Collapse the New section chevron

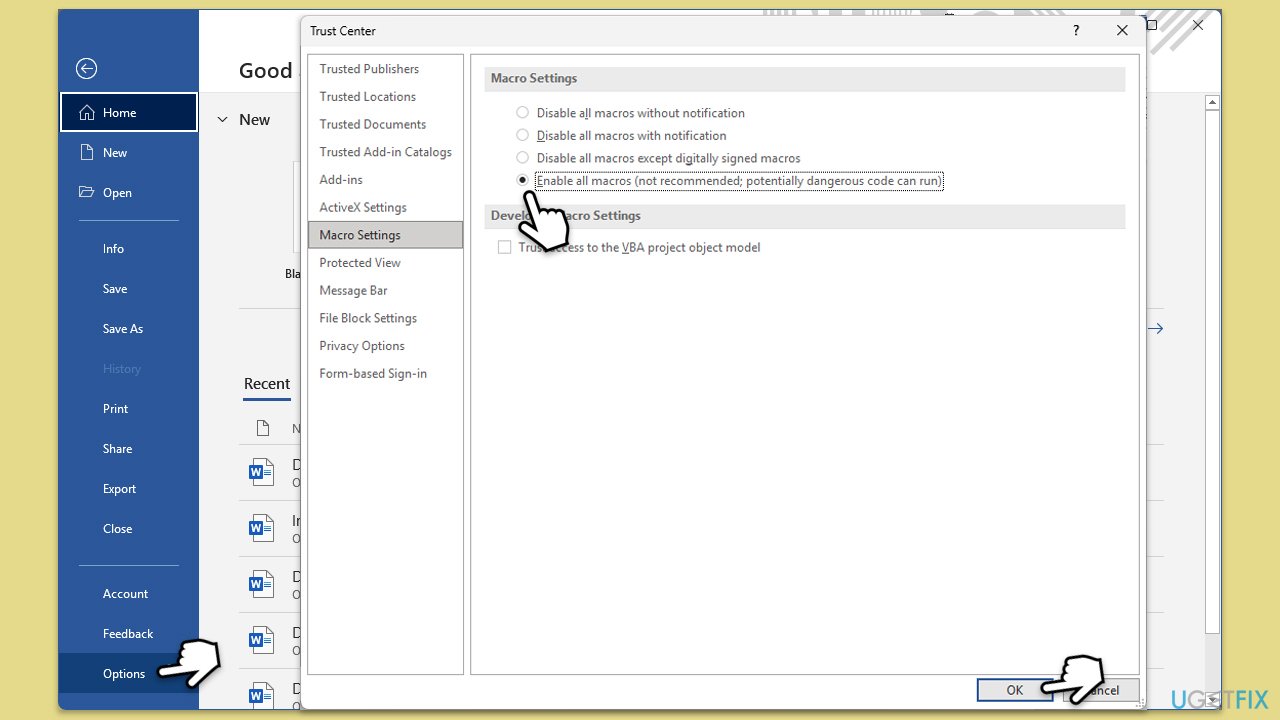(222, 120)
